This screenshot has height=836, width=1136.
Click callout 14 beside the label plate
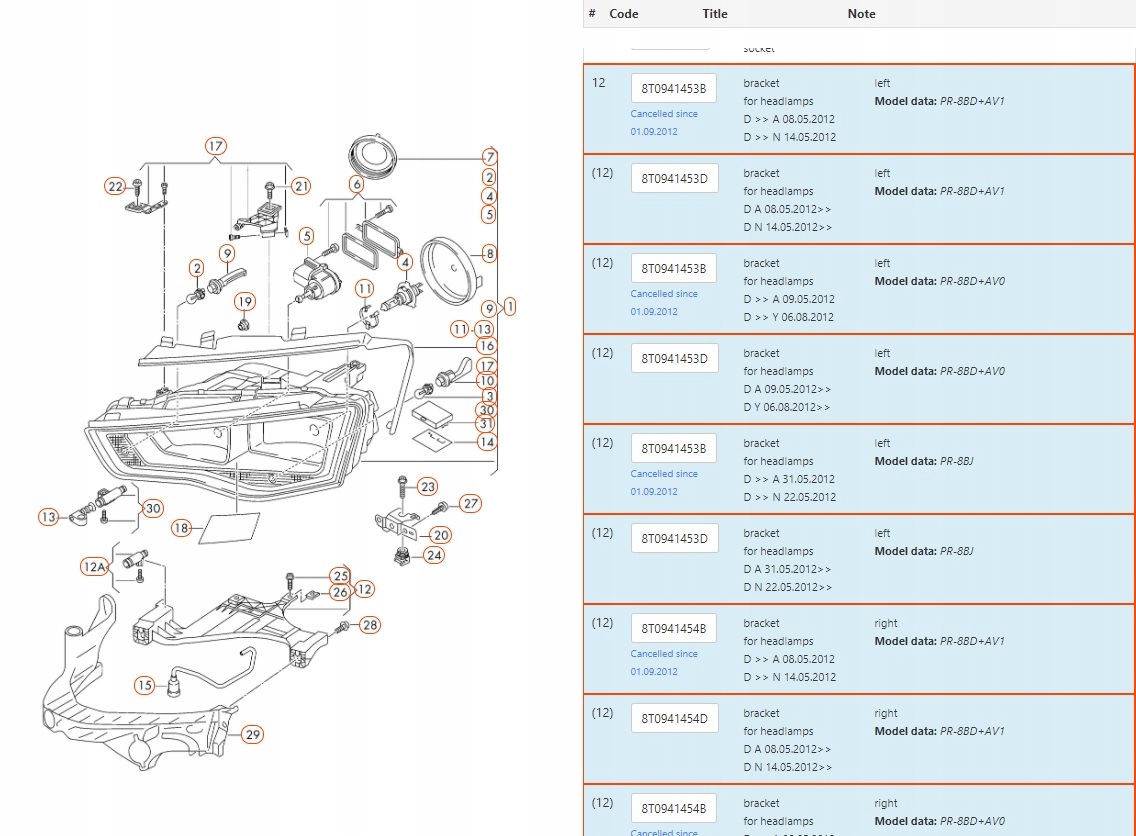487,442
